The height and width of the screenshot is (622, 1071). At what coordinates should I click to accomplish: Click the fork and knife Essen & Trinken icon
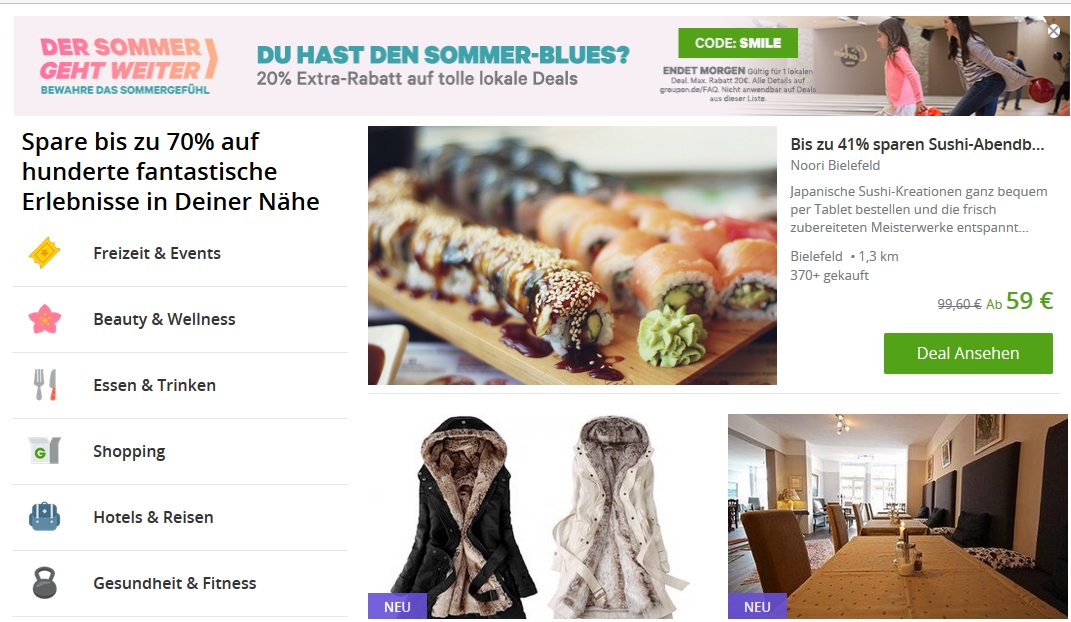[x=44, y=385]
